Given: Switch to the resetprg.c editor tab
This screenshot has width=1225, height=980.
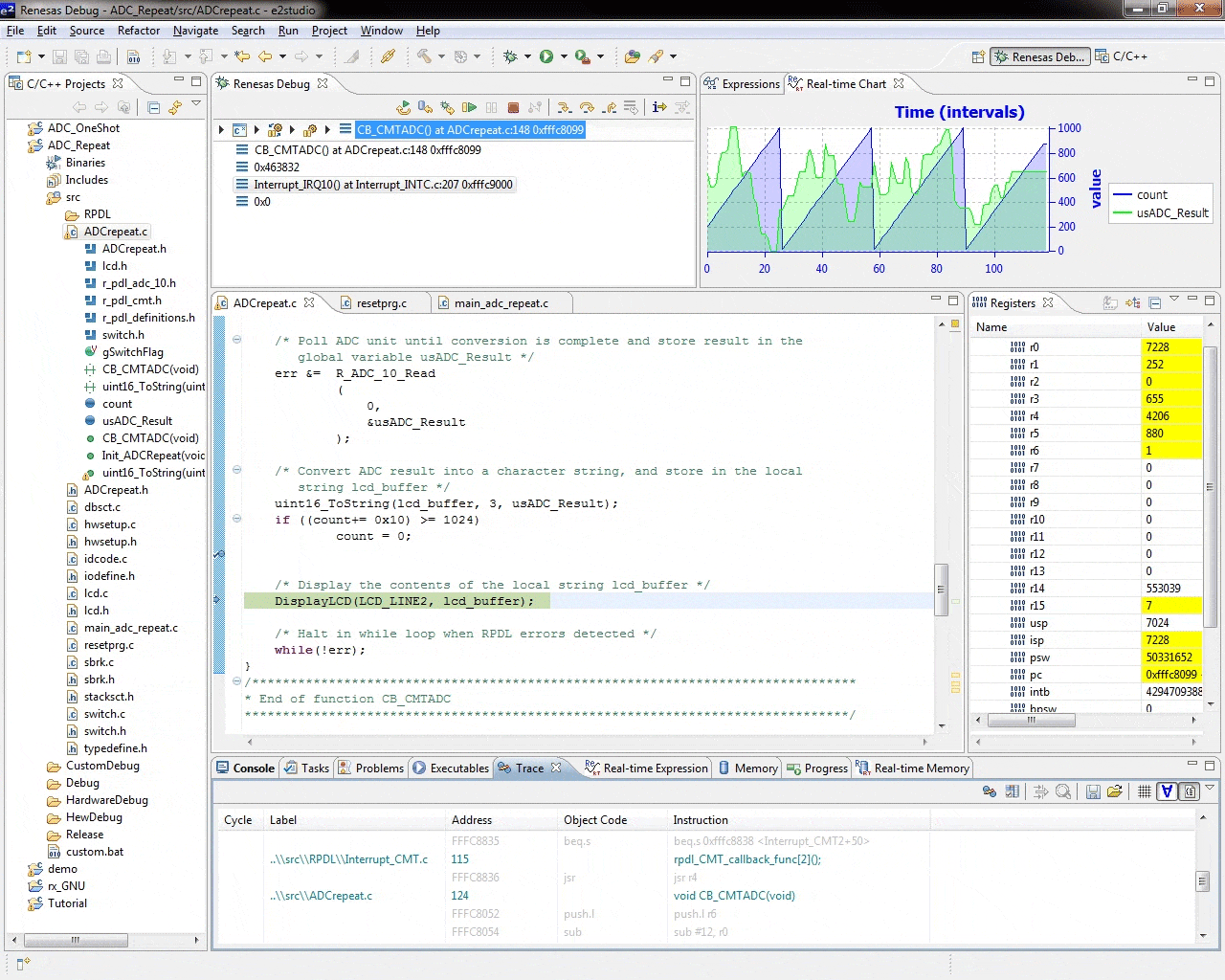Looking at the screenshot, I should click(381, 303).
